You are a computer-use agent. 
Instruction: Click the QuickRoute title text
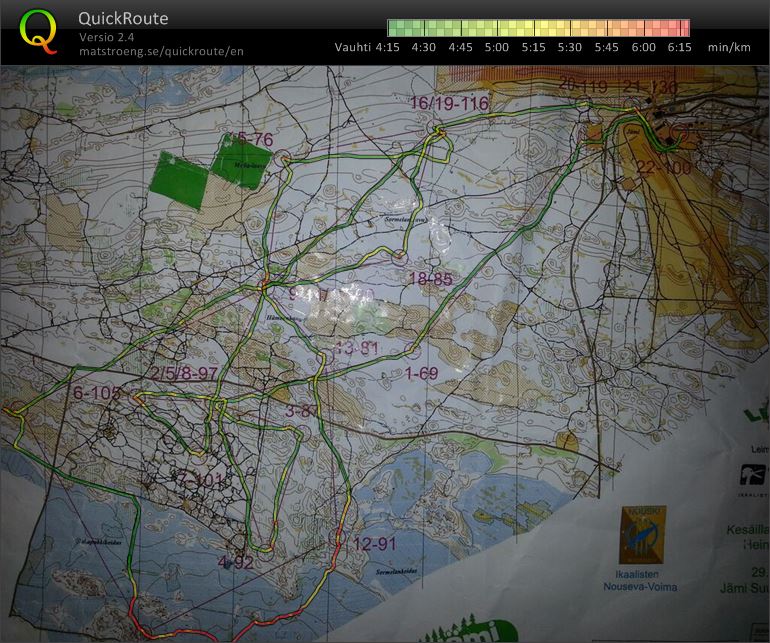[x=123, y=19]
